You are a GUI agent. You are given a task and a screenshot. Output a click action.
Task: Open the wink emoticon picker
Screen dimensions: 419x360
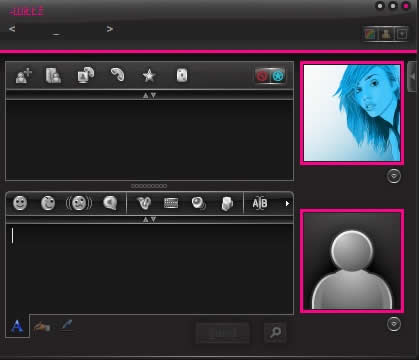tap(48, 203)
